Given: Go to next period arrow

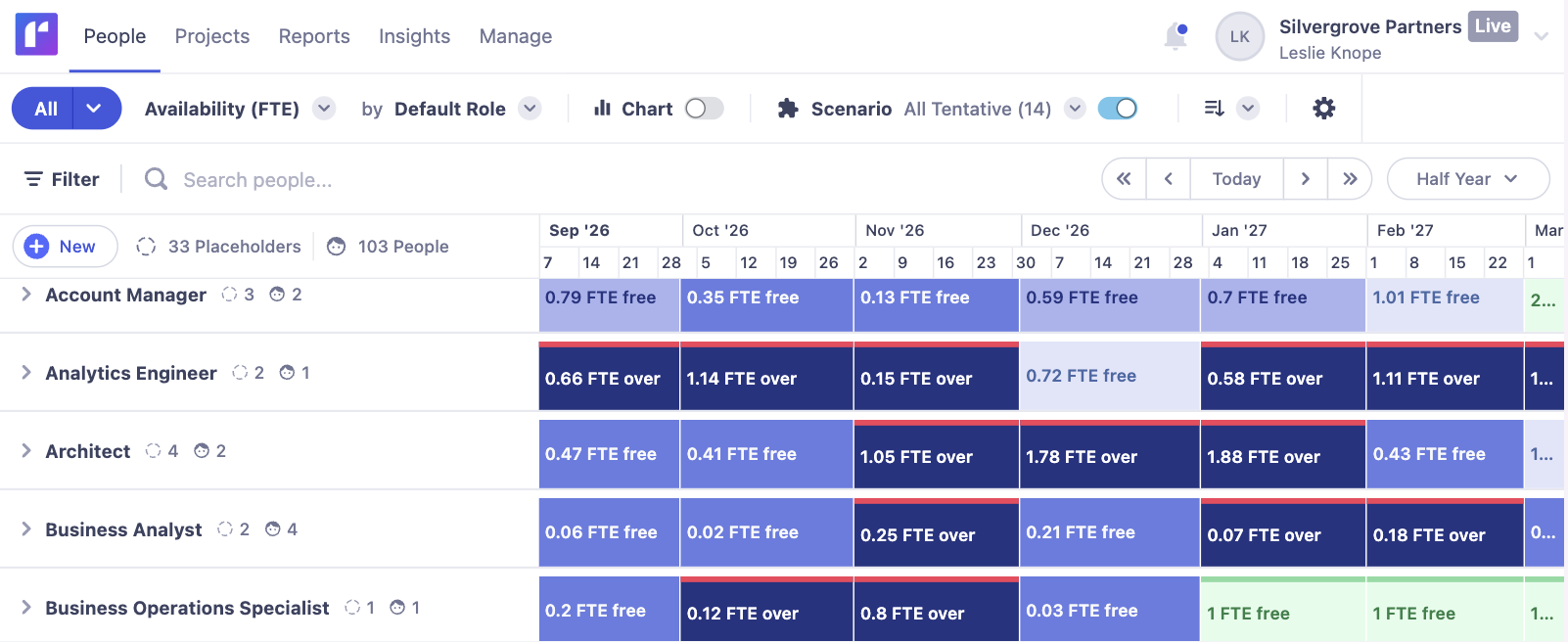Looking at the screenshot, I should point(1306,179).
